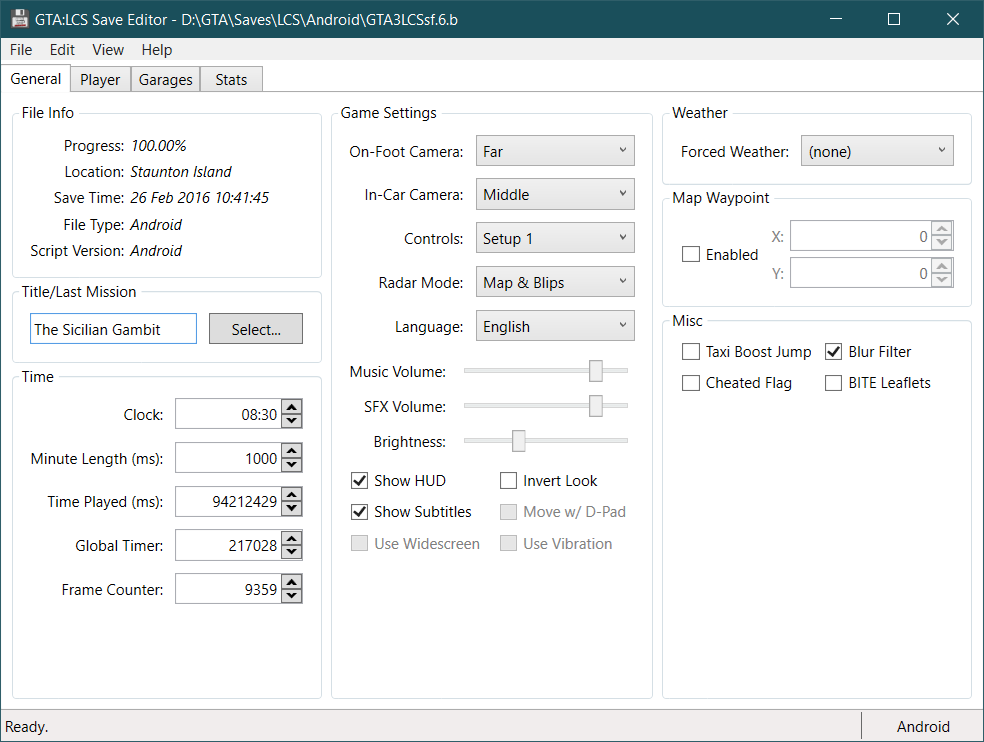The height and width of the screenshot is (742, 984).
Task: Decrement Minute Length using the down arrow
Action: pos(292,465)
